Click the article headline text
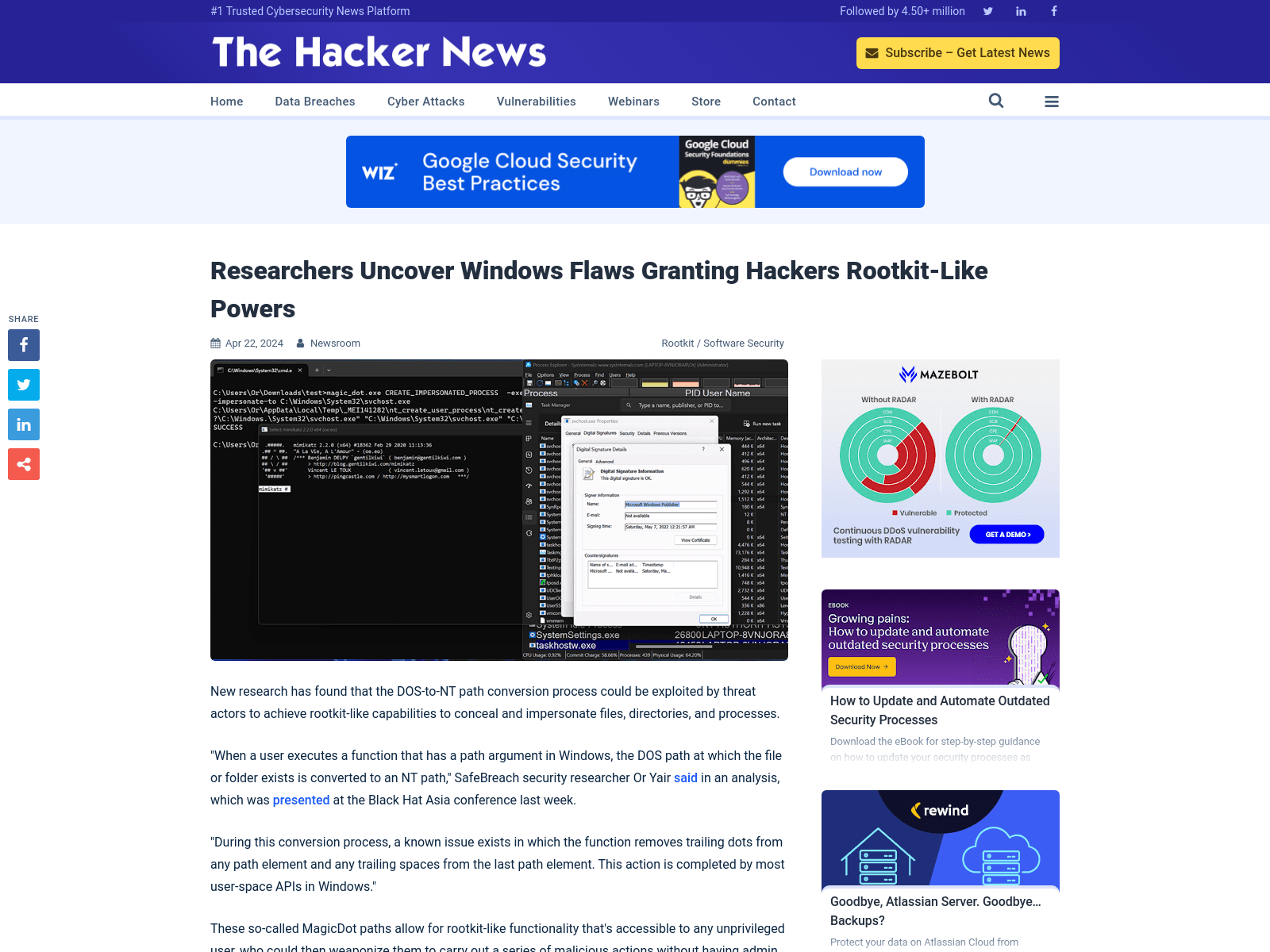This screenshot has height=952, width=1270. [x=599, y=290]
